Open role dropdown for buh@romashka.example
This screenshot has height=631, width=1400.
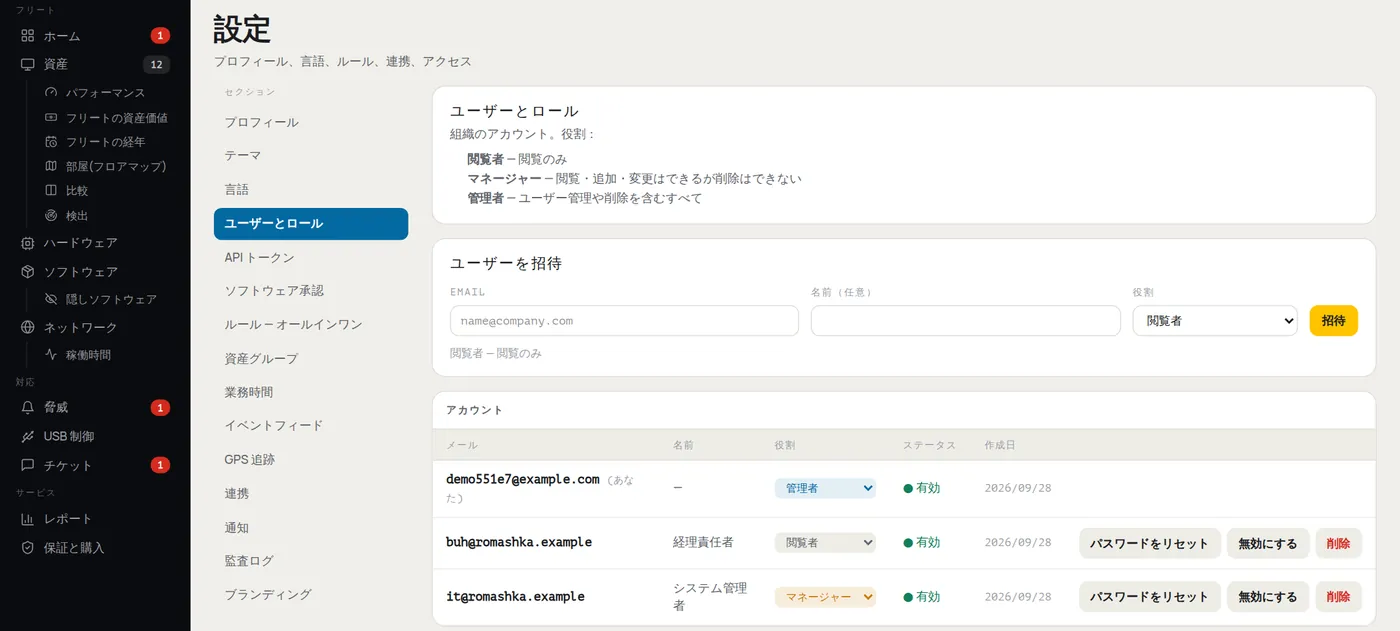(x=825, y=542)
